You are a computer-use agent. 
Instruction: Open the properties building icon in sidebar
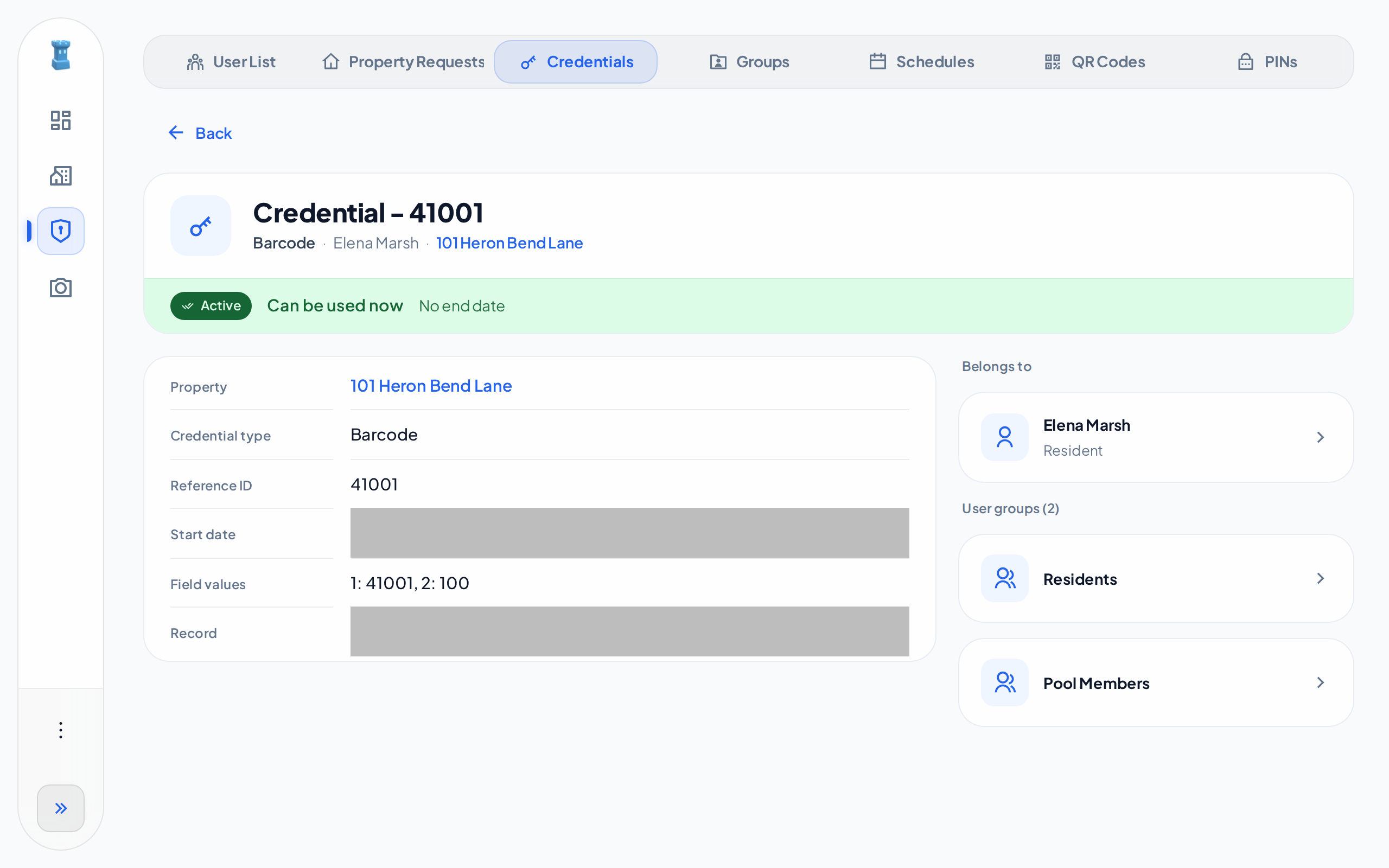60,176
